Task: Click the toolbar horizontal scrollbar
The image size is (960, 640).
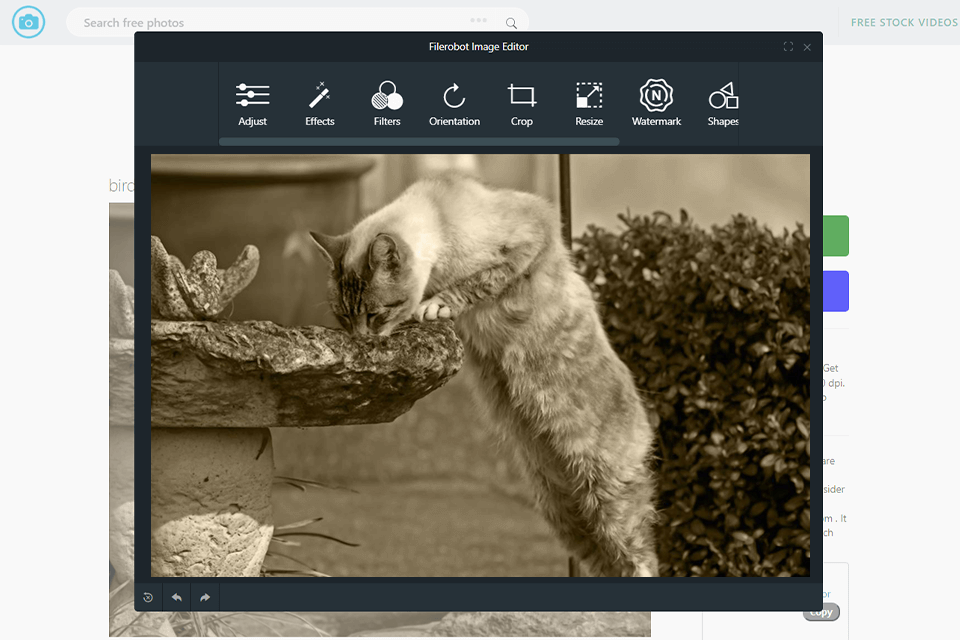Action: 419,141
